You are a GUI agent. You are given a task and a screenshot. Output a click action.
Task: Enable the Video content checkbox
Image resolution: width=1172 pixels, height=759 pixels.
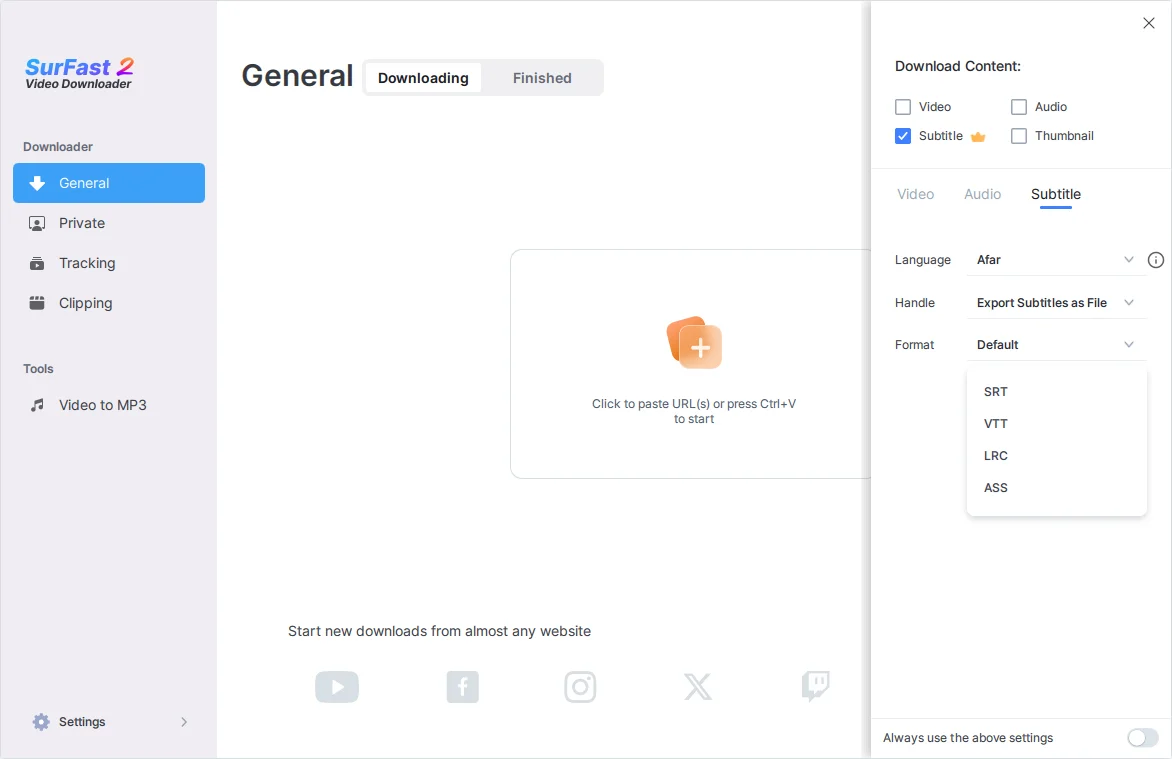(x=903, y=107)
